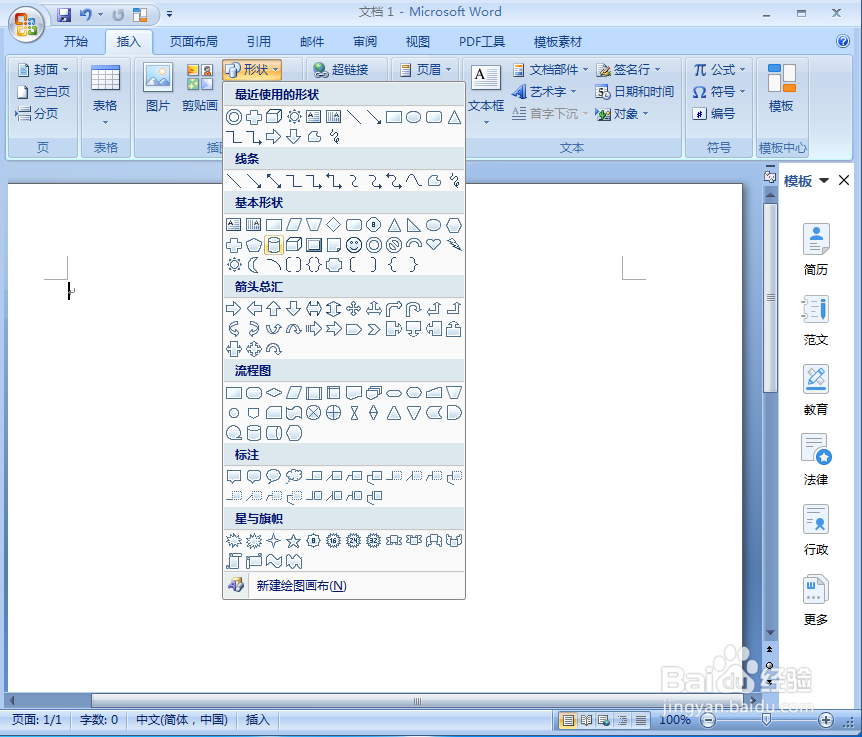Screen dimensions: 862x737
Task: Select the double arrow line
Action: (274, 180)
